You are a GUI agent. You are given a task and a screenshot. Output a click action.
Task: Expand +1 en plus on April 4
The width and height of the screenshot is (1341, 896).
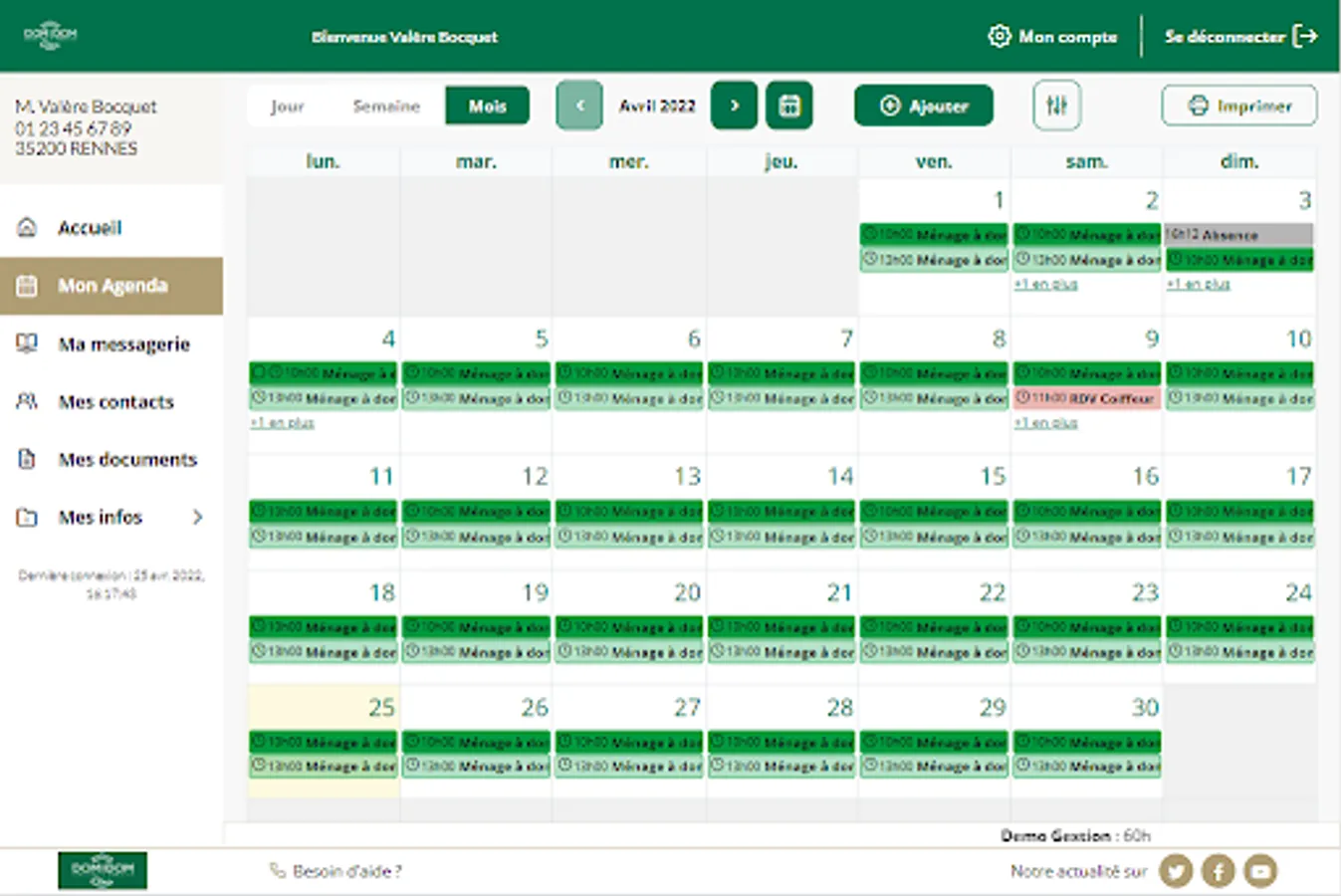click(282, 423)
